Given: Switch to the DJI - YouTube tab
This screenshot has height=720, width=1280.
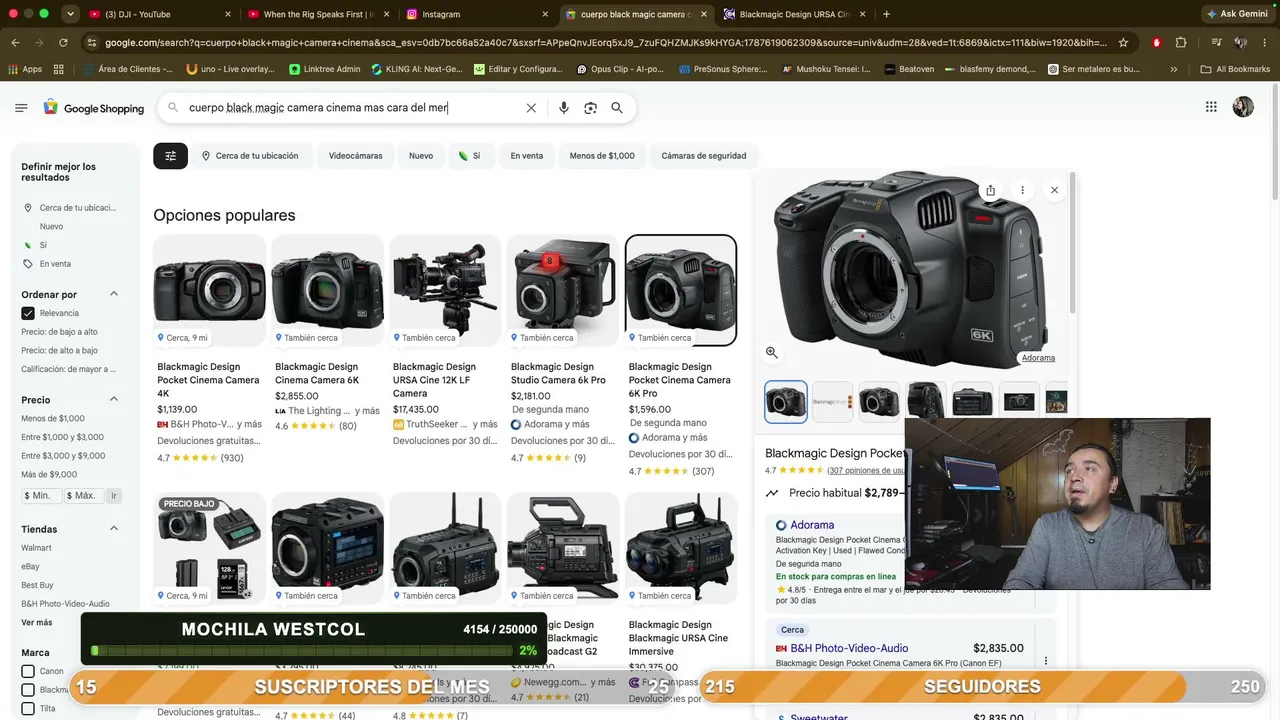Looking at the screenshot, I should click(x=158, y=14).
